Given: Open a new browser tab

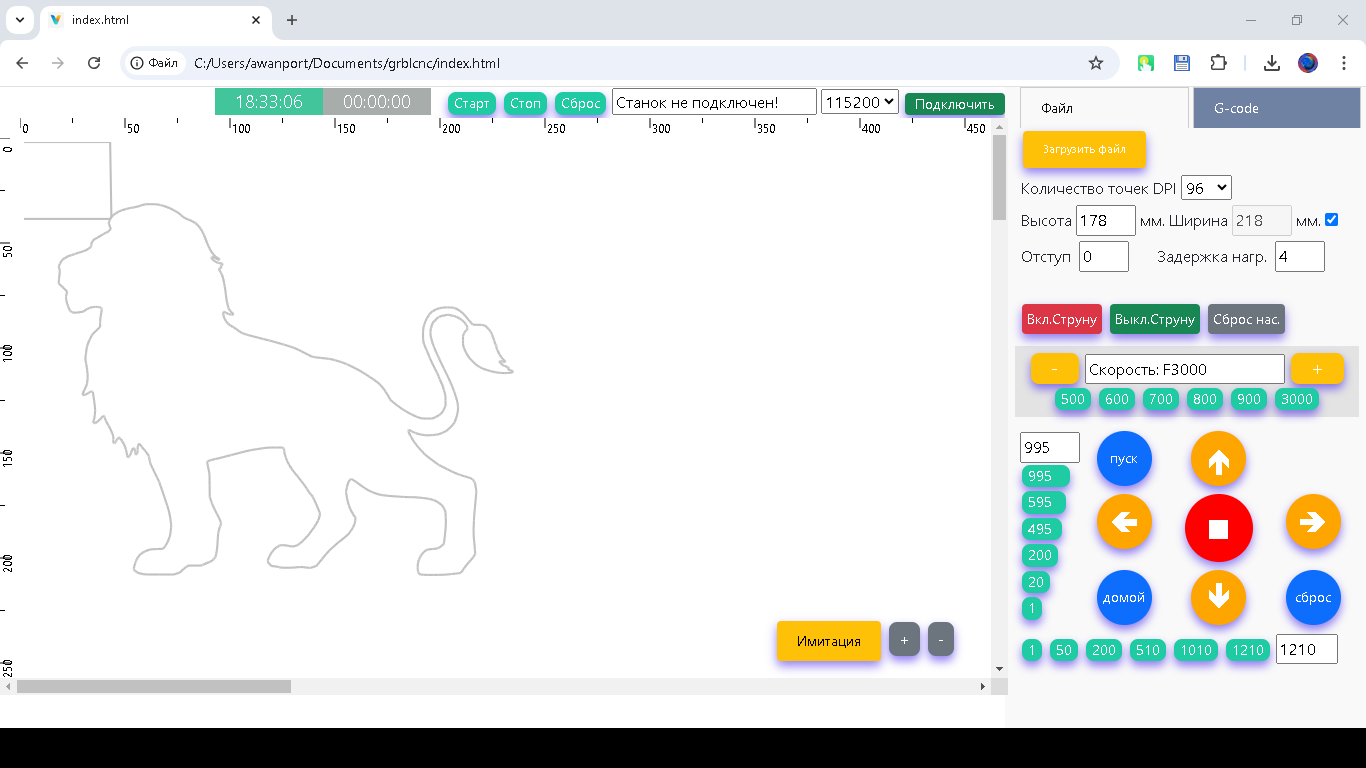Looking at the screenshot, I should coord(292,20).
